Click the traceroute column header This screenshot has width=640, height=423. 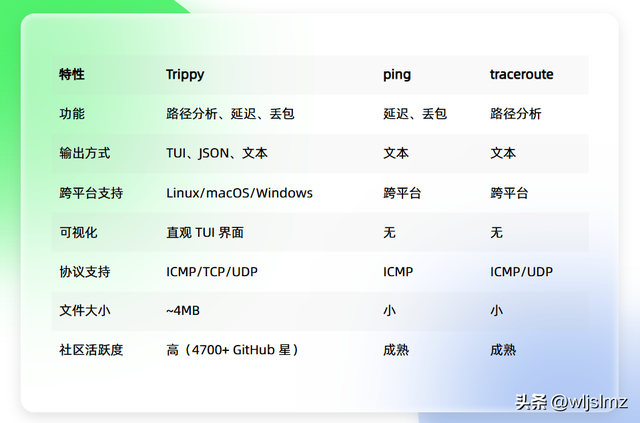[x=521, y=74]
